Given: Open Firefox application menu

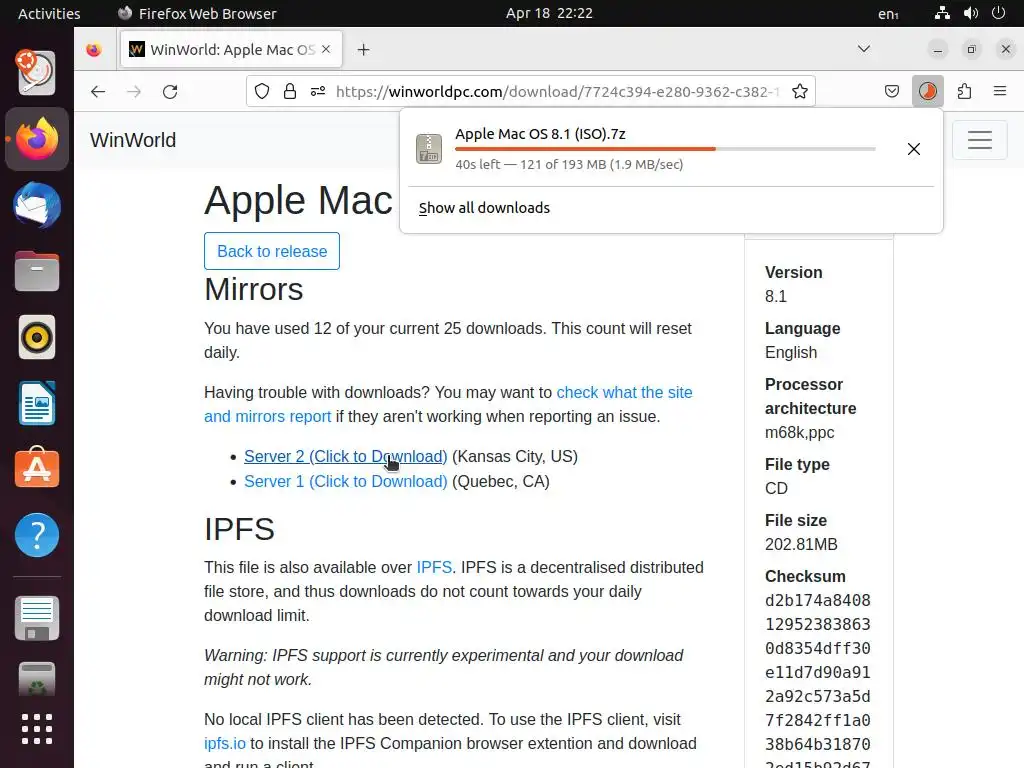Looking at the screenshot, I should [1000, 91].
